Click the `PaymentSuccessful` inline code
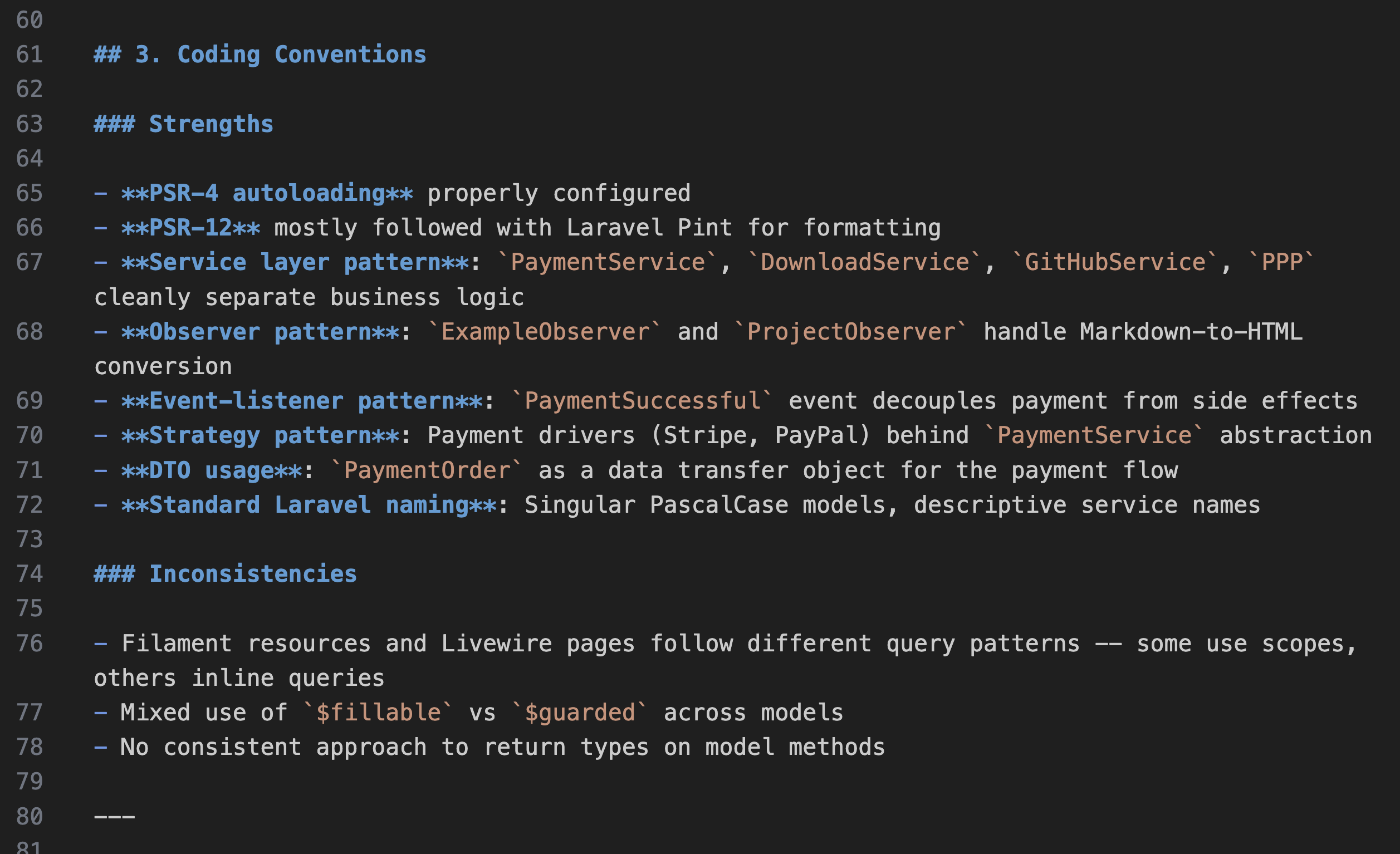 [x=642, y=401]
